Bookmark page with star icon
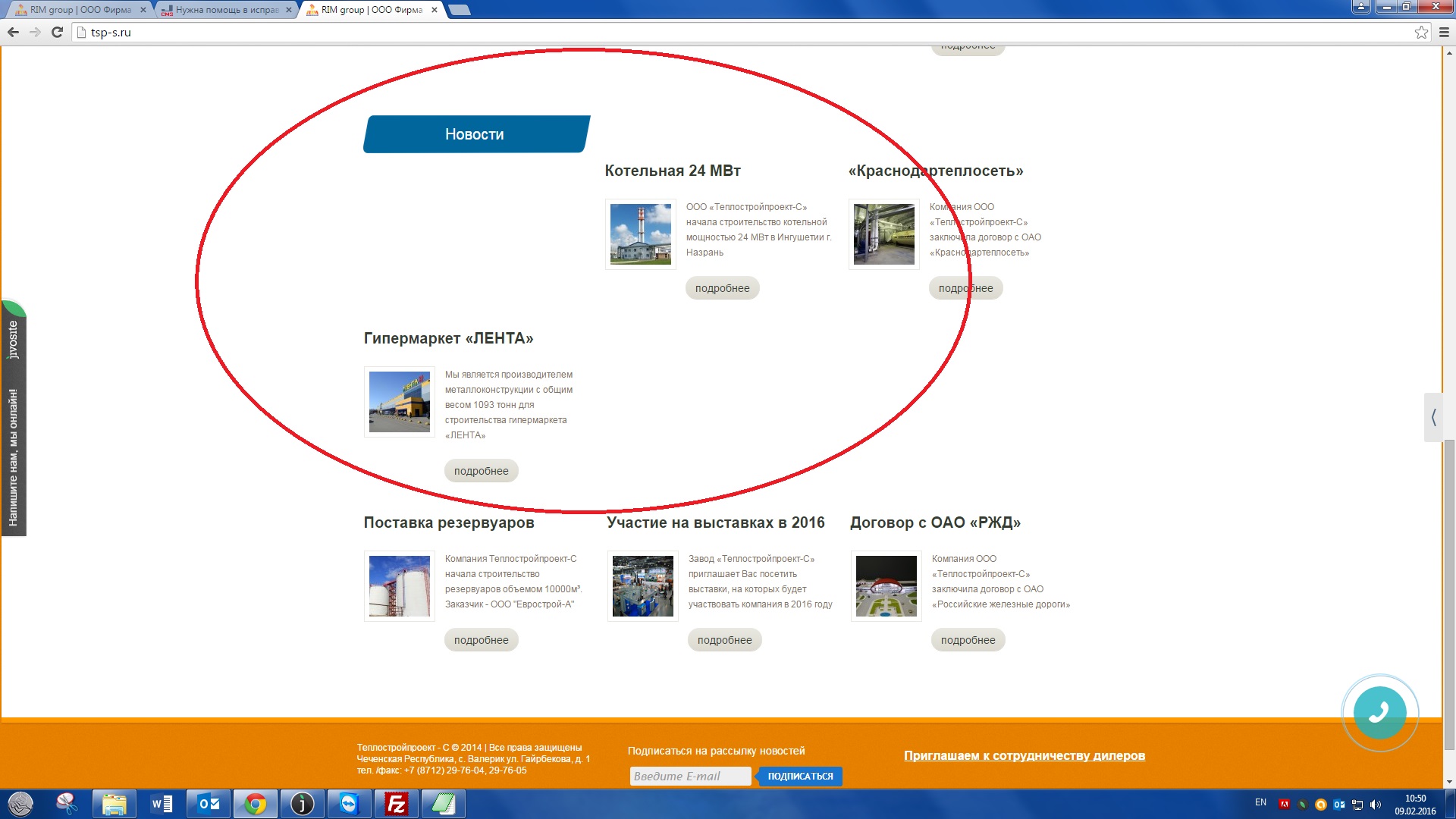This screenshot has width=1456, height=819. [x=1421, y=33]
